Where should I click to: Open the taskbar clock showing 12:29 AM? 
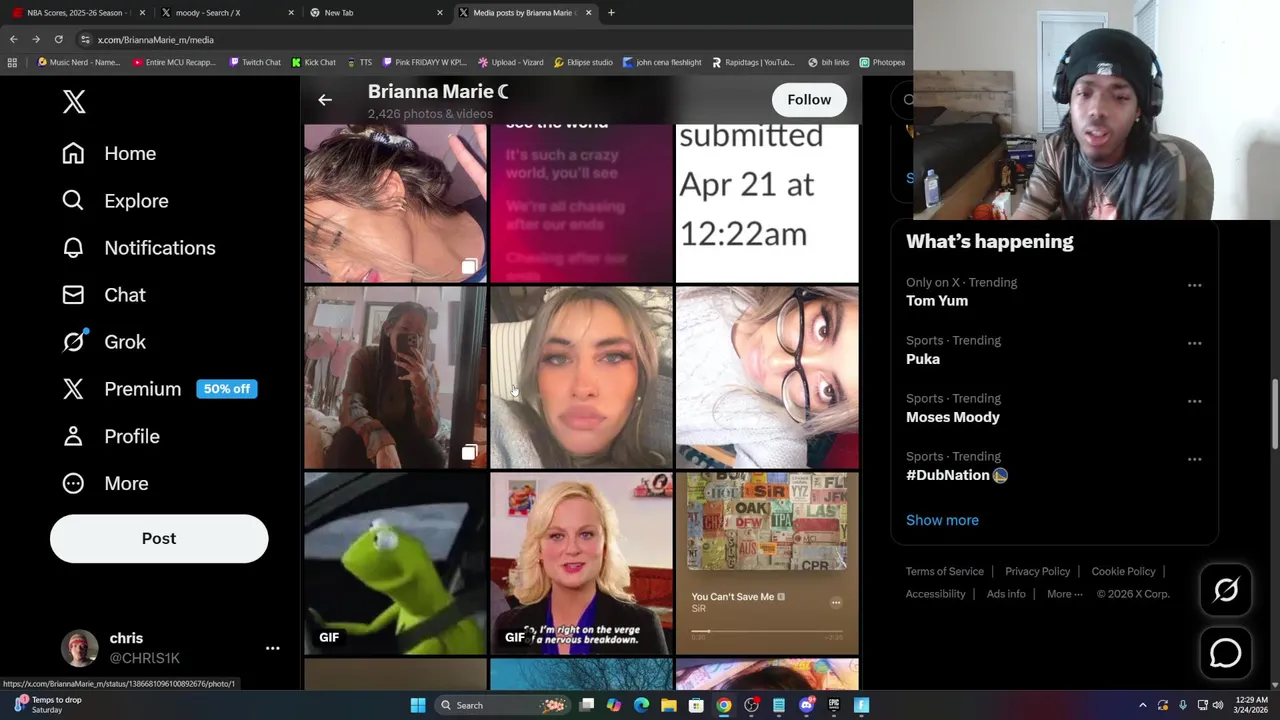1251,705
